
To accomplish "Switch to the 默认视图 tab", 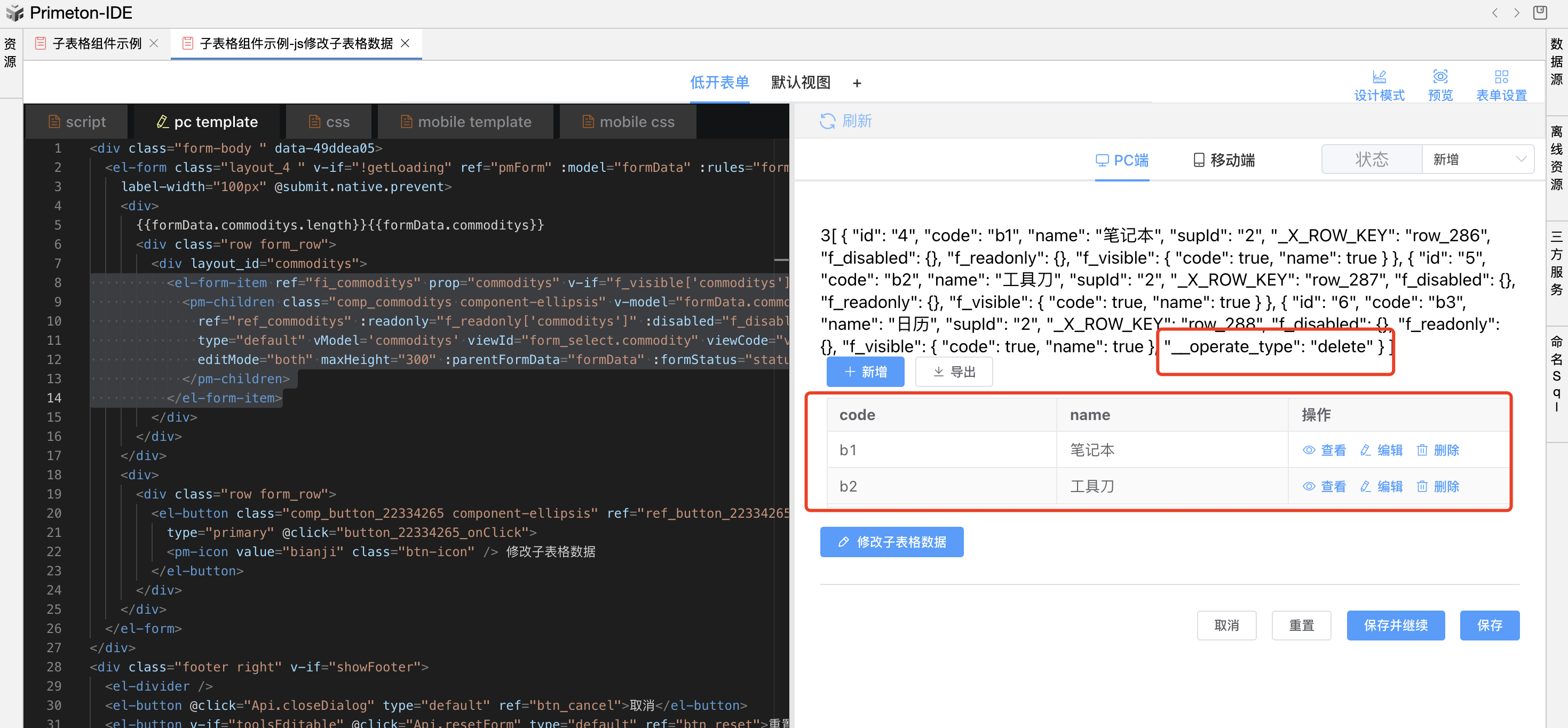I will click(800, 83).
